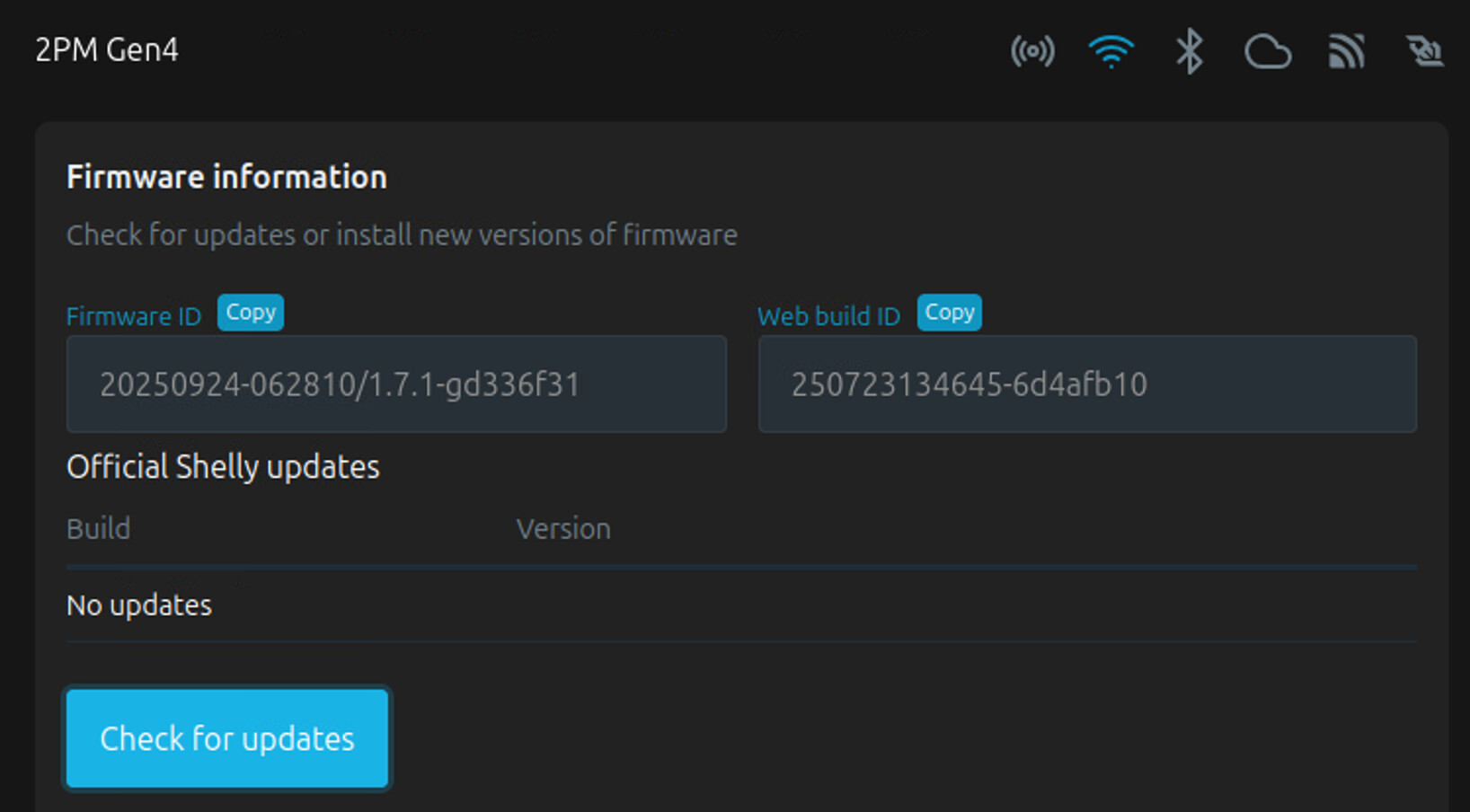Click the Version column header
This screenshot has height=812, width=1470.
tap(563, 528)
